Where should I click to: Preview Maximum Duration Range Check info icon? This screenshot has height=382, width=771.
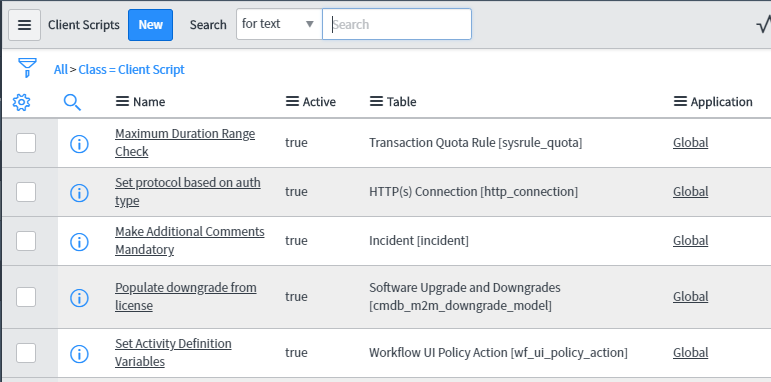pyautogui.click(x=79, y=144)
